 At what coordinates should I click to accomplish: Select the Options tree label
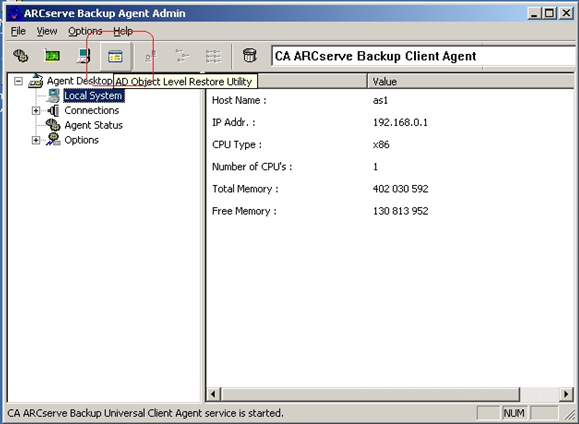[82, 140]
